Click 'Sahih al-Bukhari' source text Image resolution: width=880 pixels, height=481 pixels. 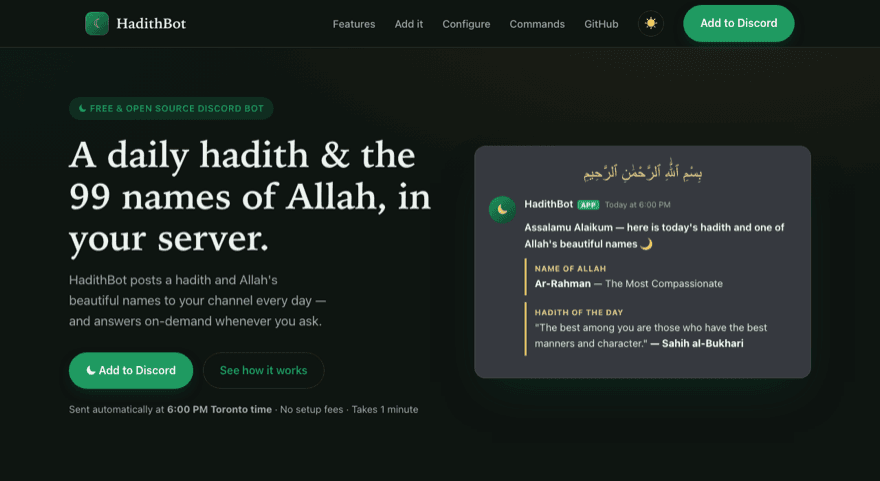703,343
